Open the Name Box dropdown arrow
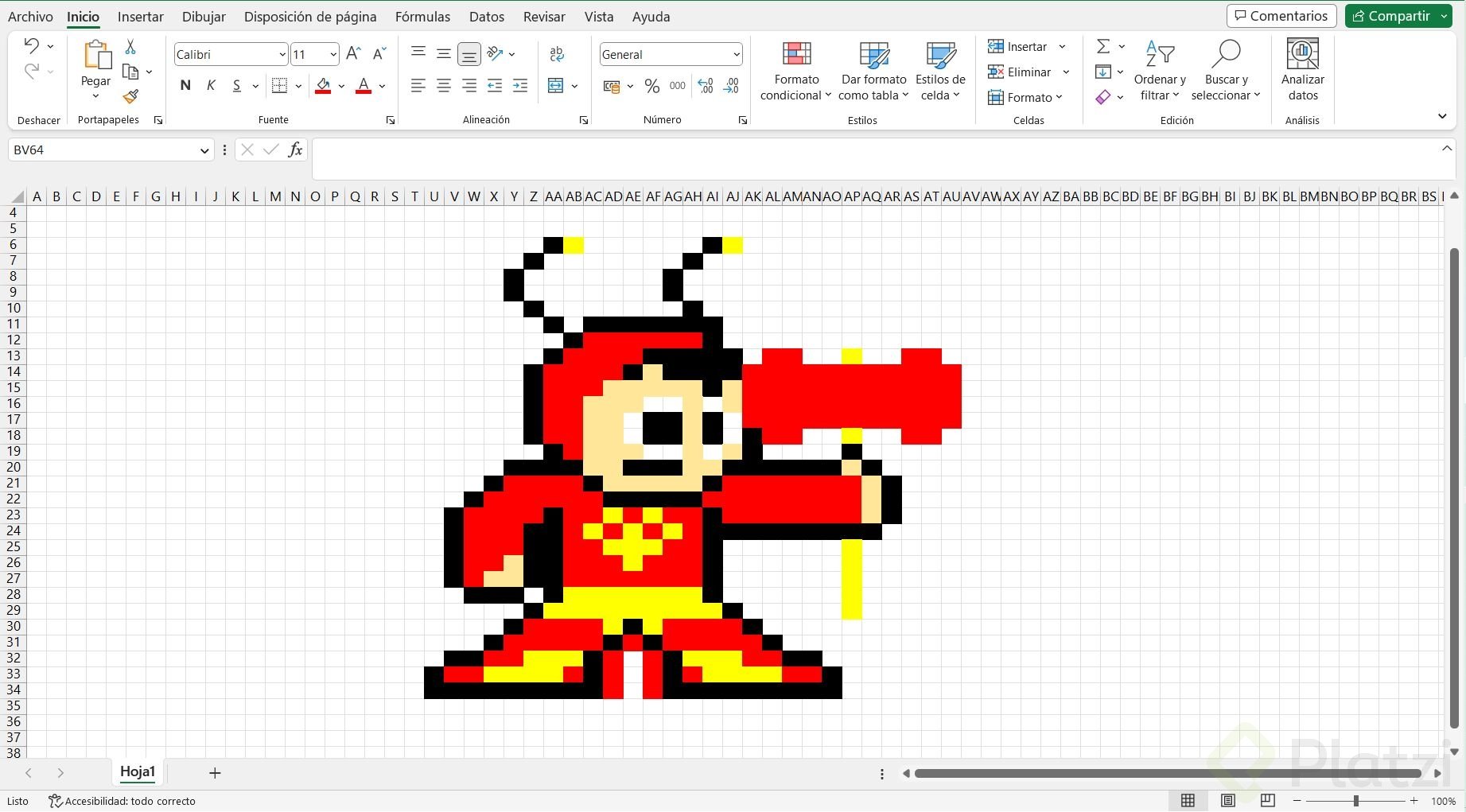The width and height of the screenshot is (1466, 812). (204, 150)
